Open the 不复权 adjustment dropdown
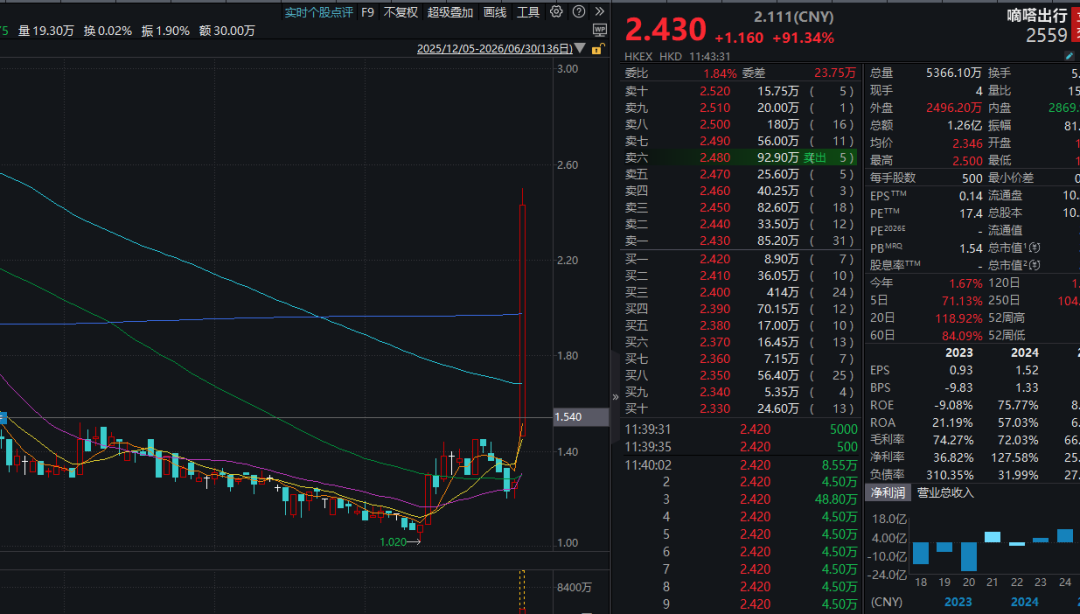1080x614 pixels. (401, 12)
